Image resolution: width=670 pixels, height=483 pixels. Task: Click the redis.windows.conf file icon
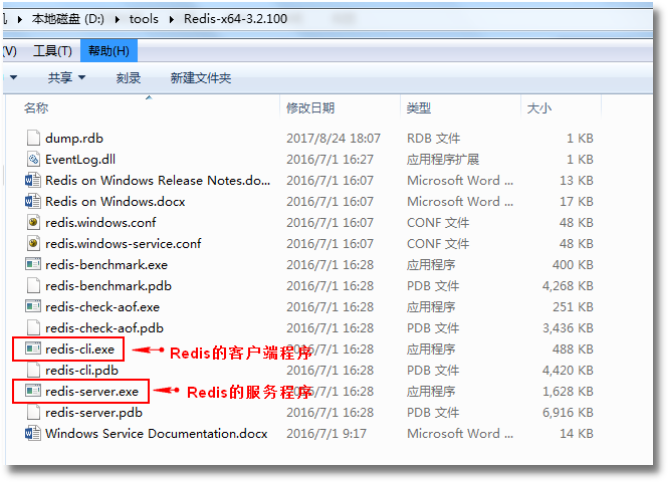[33, 222]
